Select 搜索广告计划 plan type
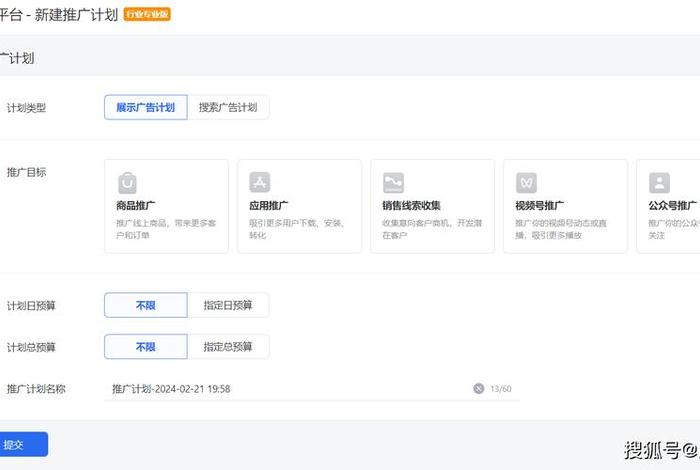The image size is (700, 470). click(228, 107)
